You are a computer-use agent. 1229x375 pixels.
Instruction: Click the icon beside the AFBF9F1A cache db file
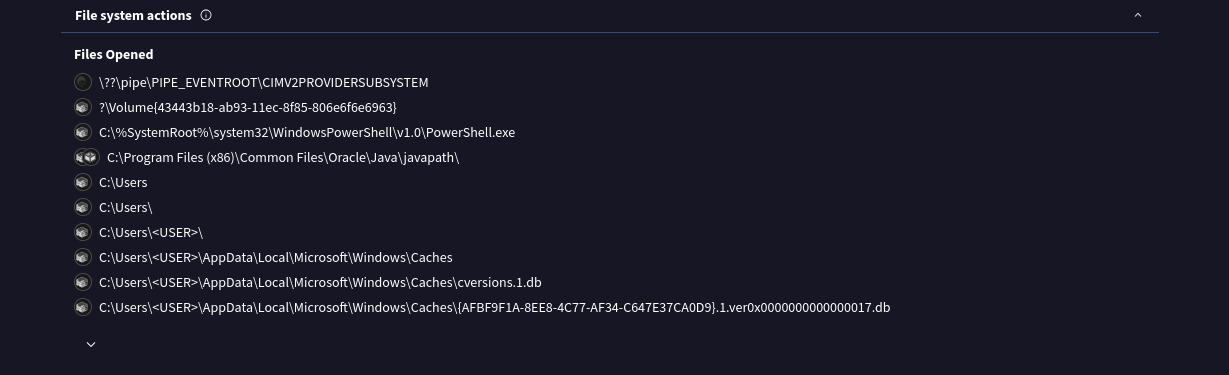pos(82,307)
